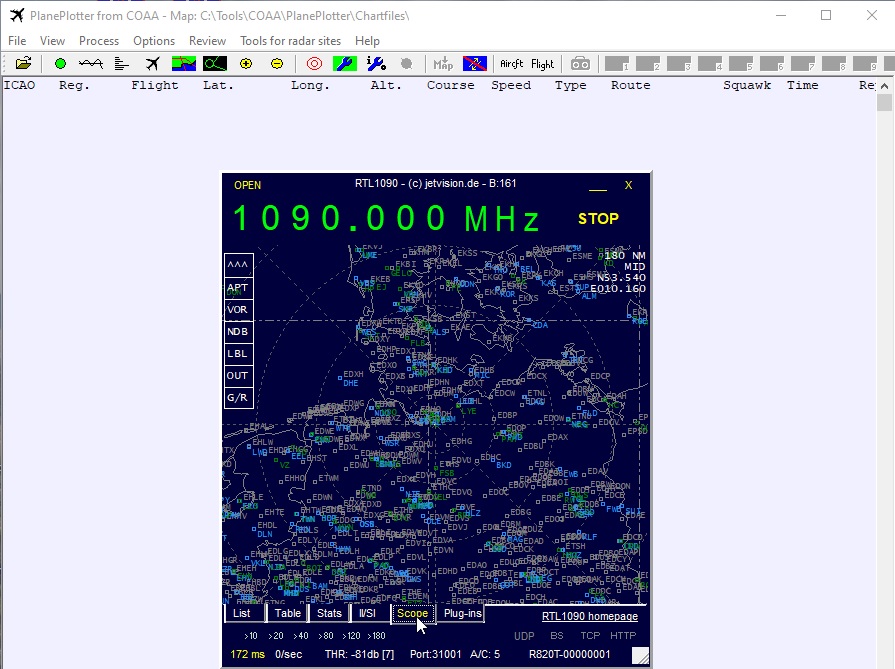The height and width of the screenshot is (669, 895).
Task: Toggle the G/R button in RTL1090
Action: point(239,397)
